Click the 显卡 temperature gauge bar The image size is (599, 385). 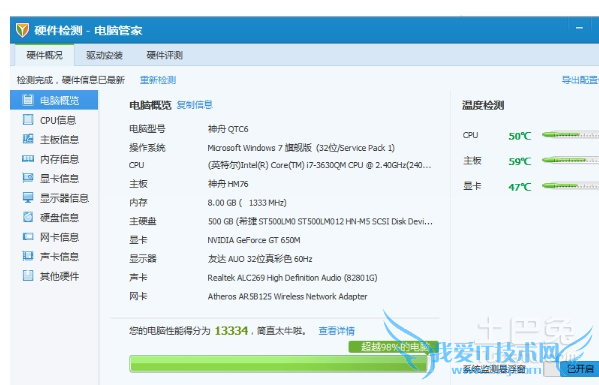(x=570, y=186)
